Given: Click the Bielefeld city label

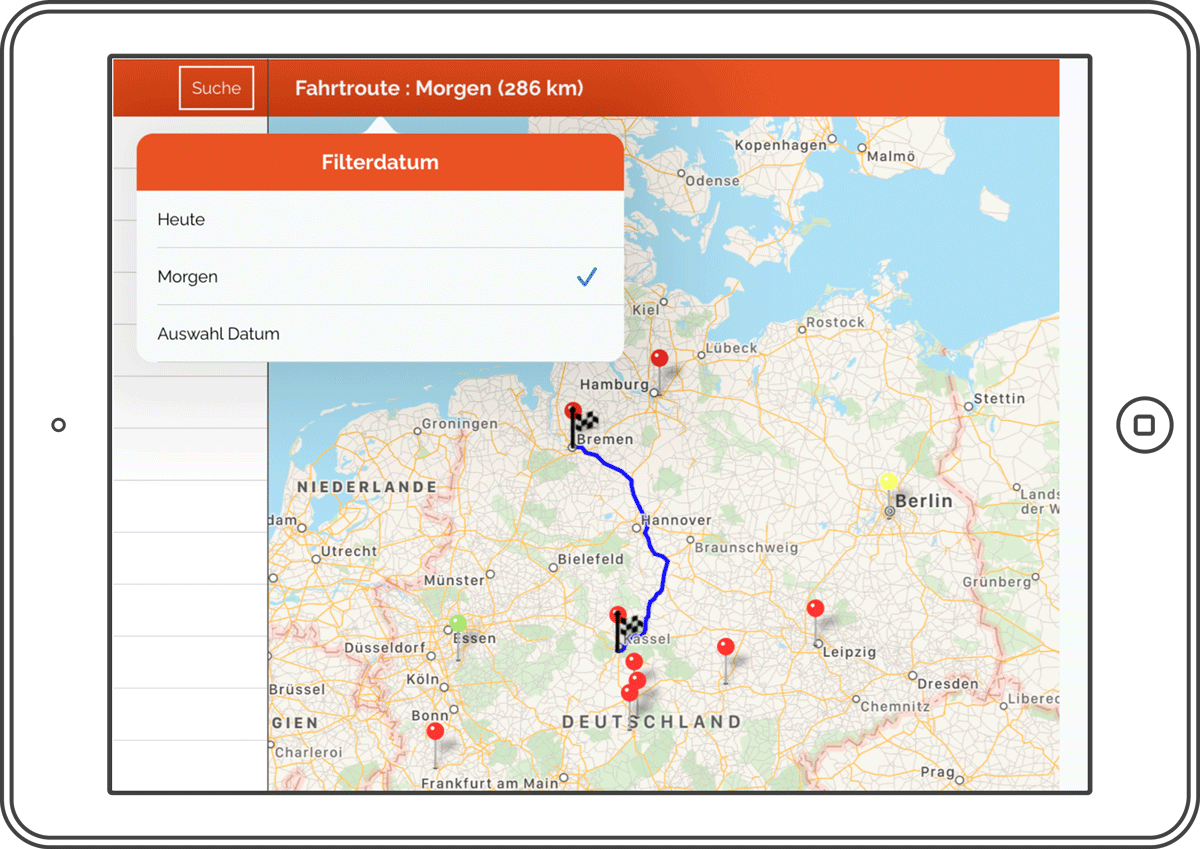Looking at the screenshot, I should coord(590,559).
